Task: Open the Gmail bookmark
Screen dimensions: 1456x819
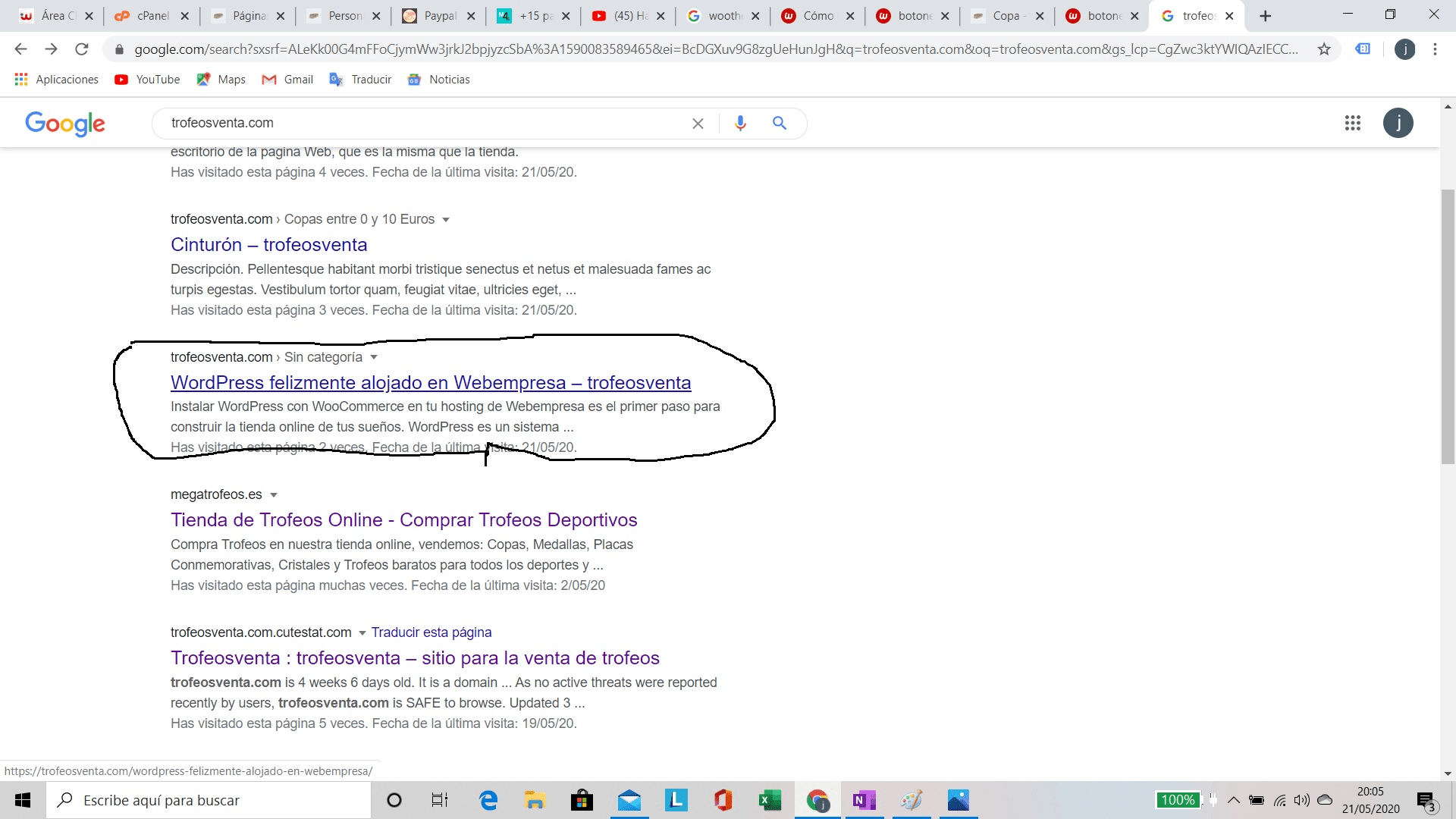Action: tap(287, 80)
